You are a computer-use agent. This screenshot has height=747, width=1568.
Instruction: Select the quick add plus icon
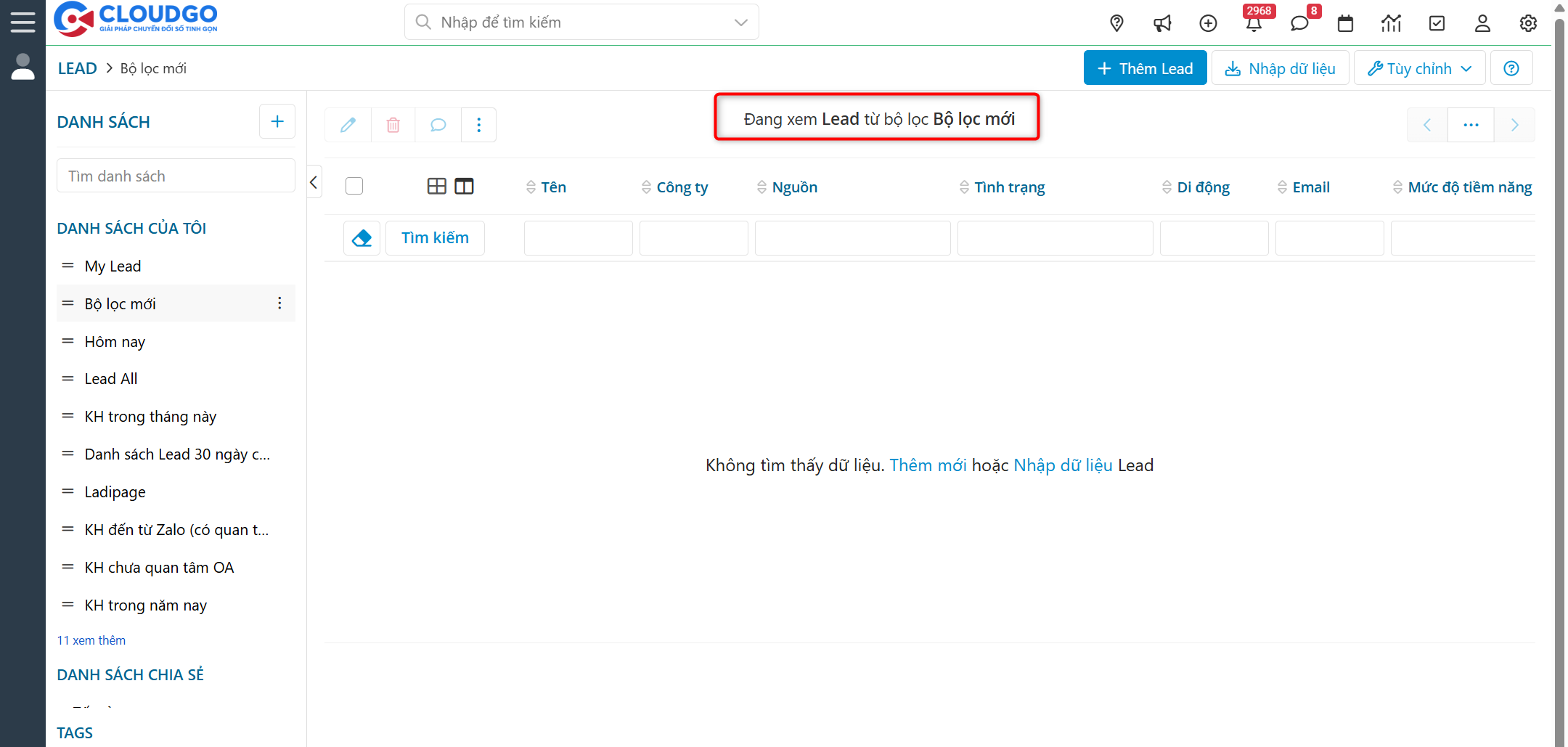coord(1208,23)
